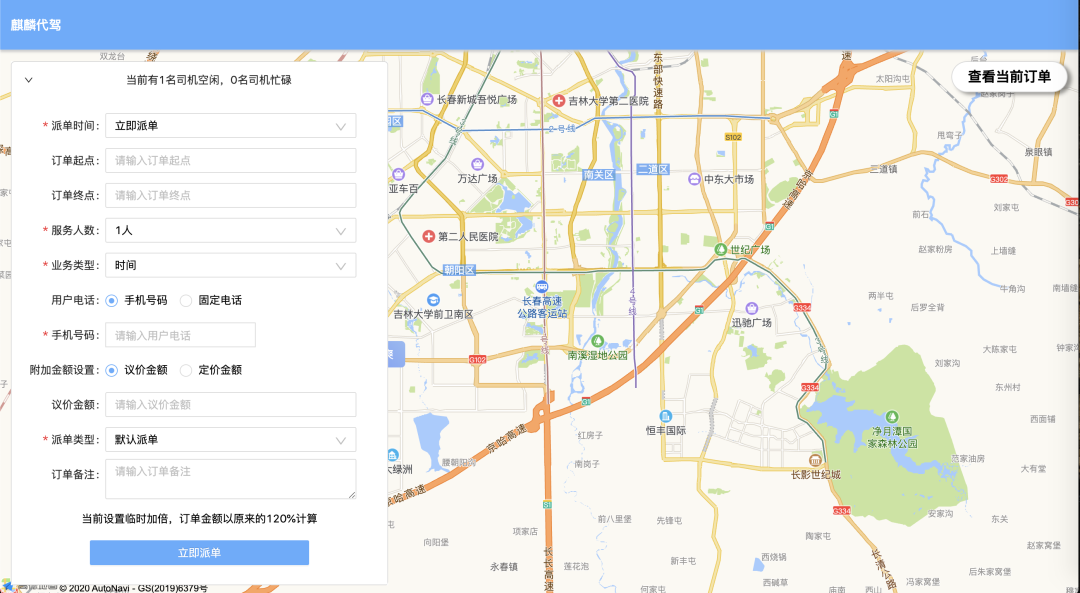This screenshot has height=593, width=1080.
Task: Click the 麒麟代驾 header title
Action: pyautogui.click(x=36, y=25)
